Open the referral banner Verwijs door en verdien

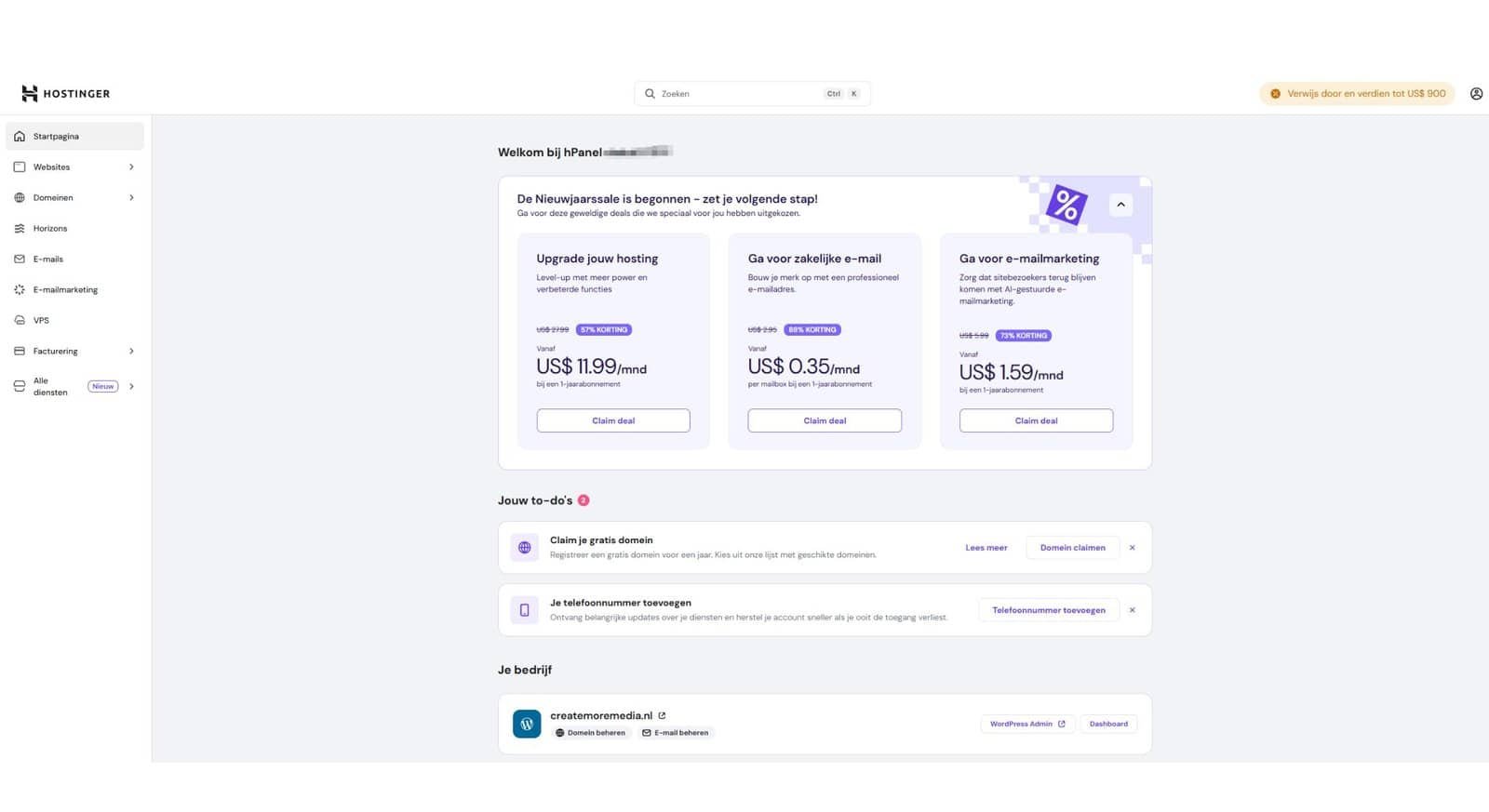click(x=1357, y=94)
